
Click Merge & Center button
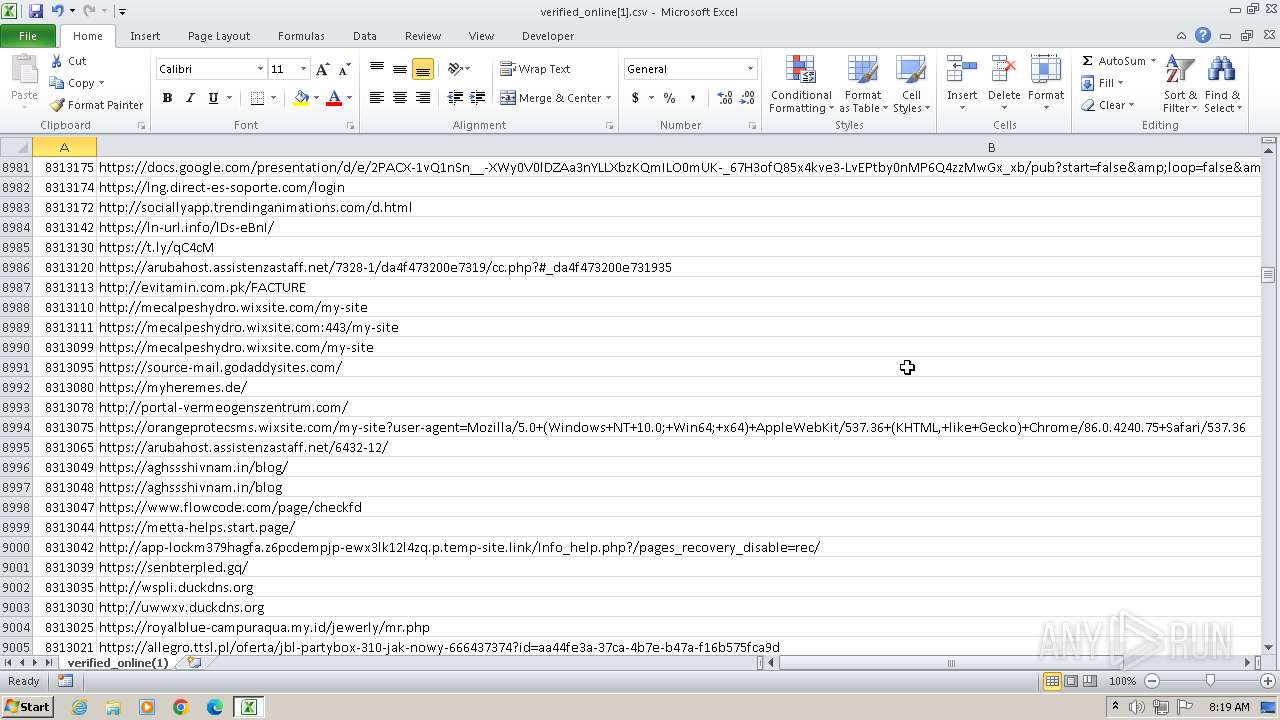(551, 98)
